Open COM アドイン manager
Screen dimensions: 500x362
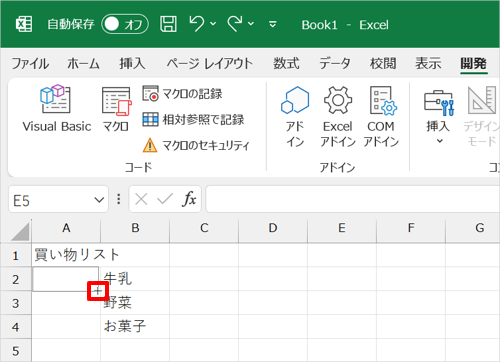(381, 117)
